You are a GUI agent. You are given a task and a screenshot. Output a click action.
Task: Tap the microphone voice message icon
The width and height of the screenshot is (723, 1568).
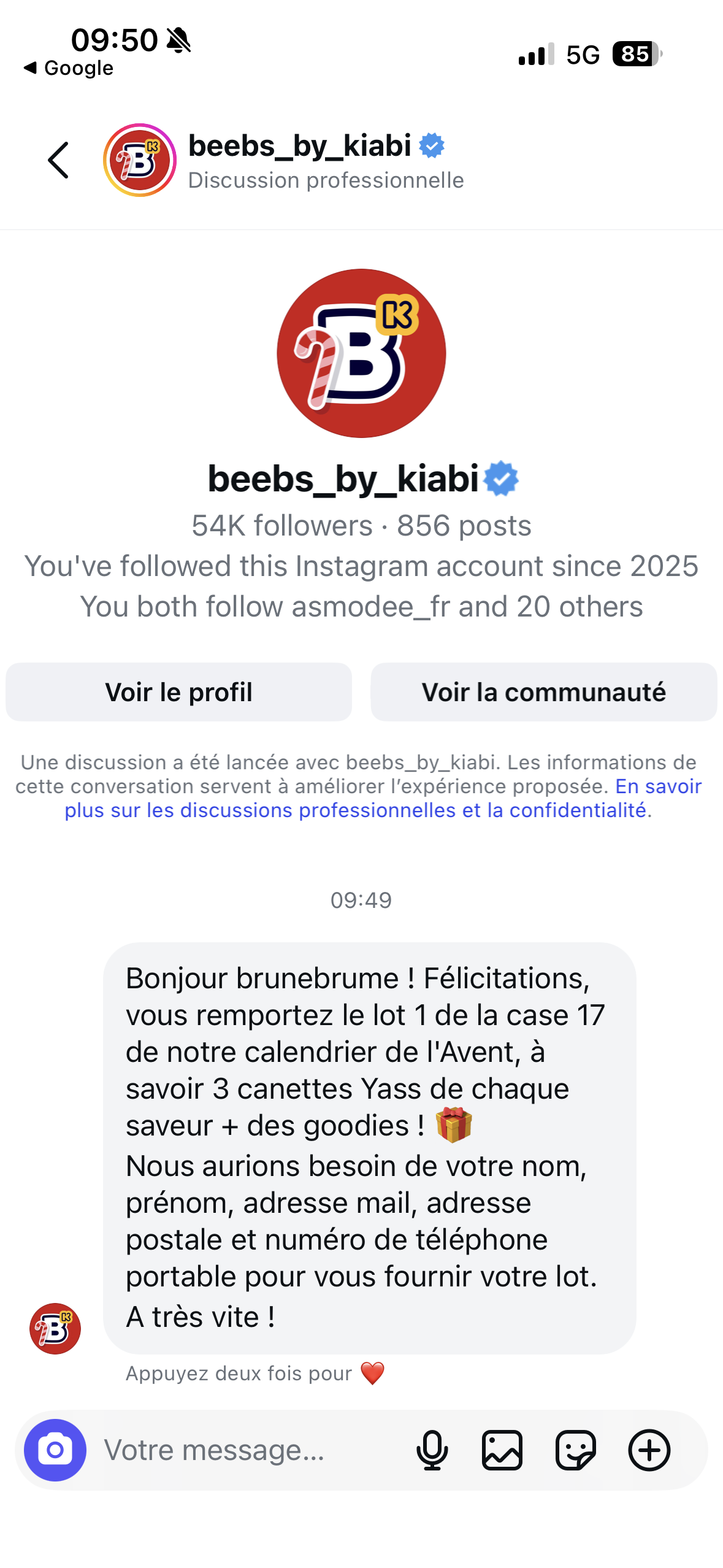click(432, 1450)
